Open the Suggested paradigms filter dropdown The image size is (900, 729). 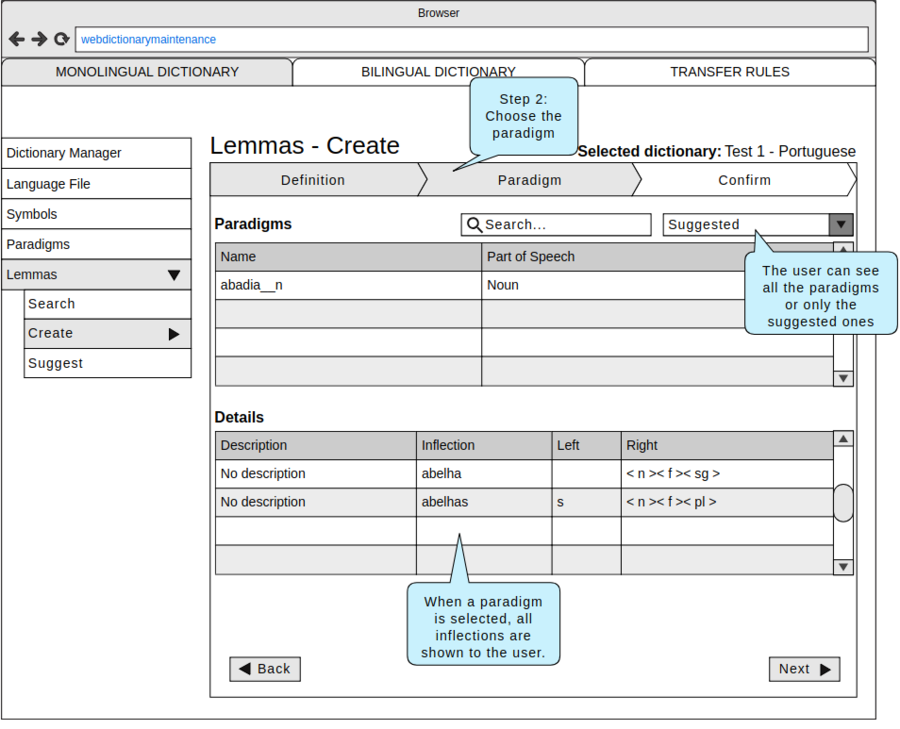pyautogui.click(x=841, y=225)
